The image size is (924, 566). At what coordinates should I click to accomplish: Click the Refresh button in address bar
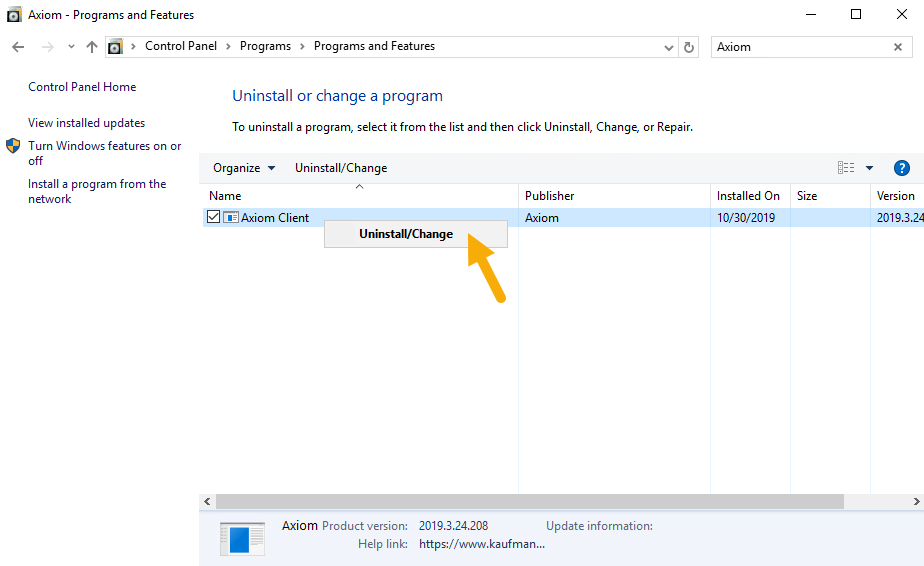[688, 47]
